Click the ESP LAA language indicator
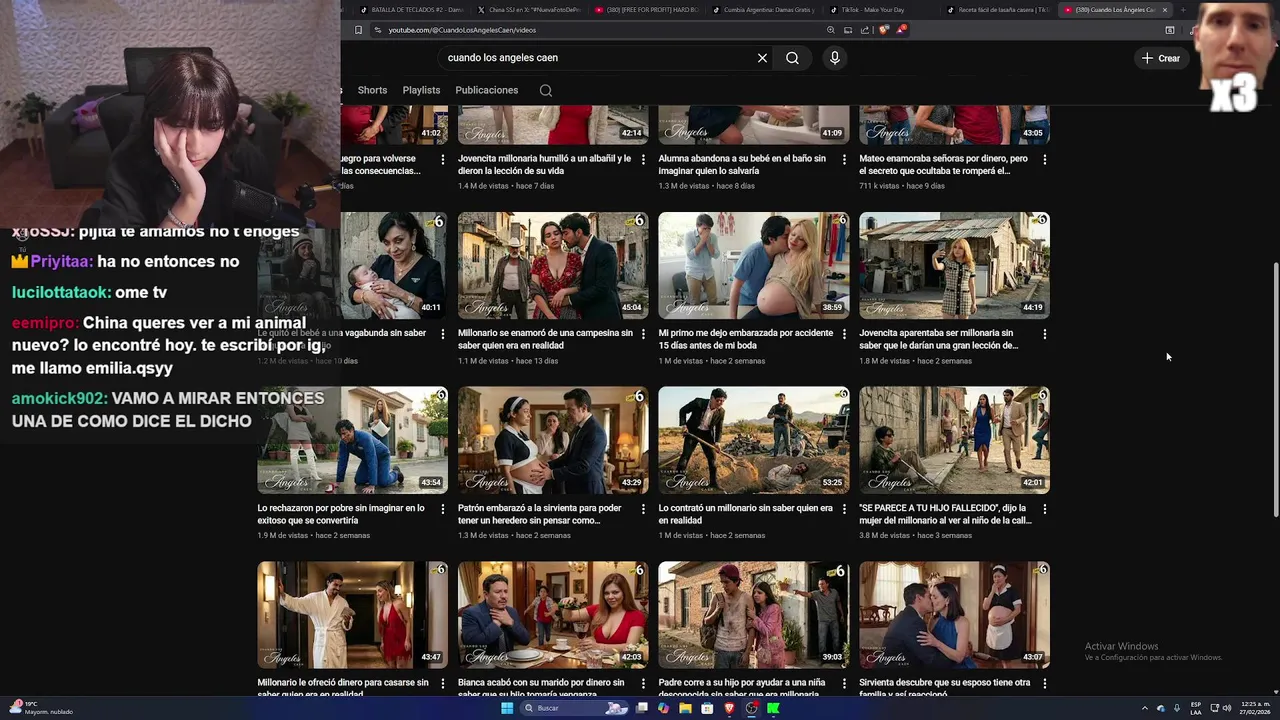The image size is (1280, 720). coord(1196,708)
